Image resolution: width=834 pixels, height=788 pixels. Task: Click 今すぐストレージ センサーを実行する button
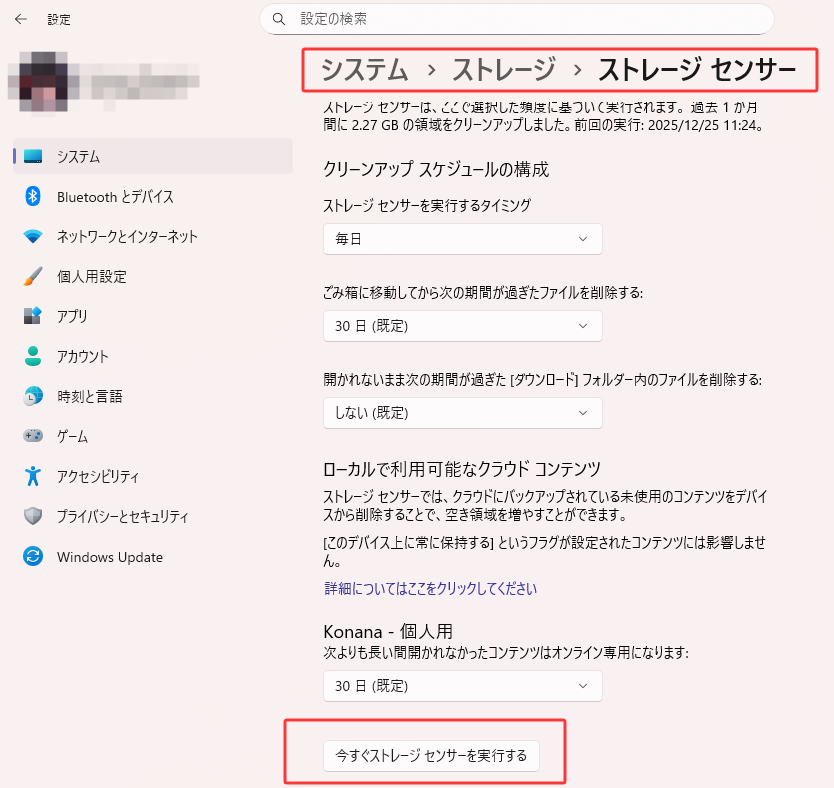coord(431,756)
